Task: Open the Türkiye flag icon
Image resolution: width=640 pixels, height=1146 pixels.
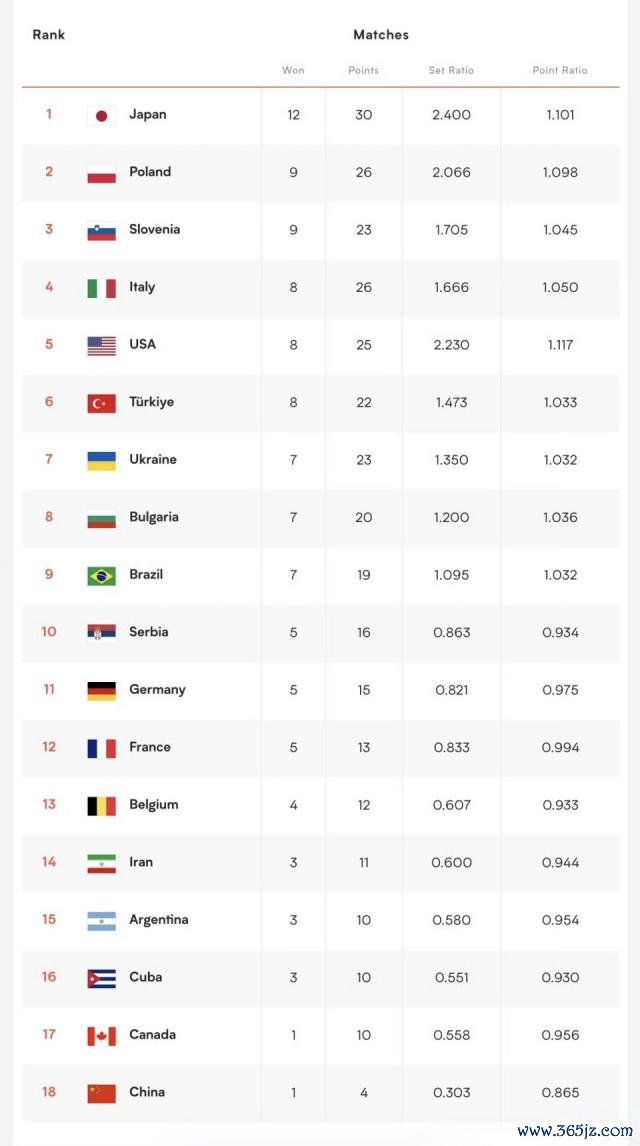Action: click(x=102, y=403)
